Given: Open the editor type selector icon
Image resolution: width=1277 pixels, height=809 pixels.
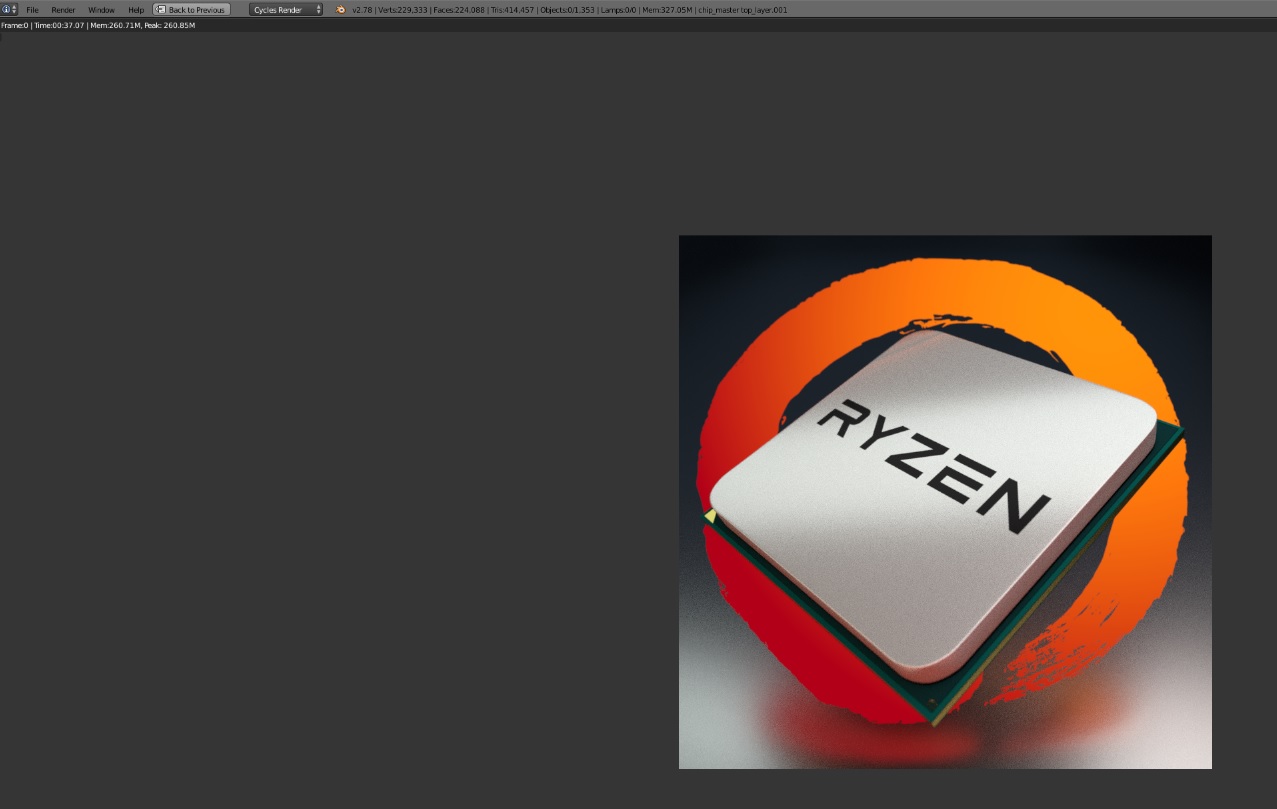Looking at the screenshot, I should point(9,9).
